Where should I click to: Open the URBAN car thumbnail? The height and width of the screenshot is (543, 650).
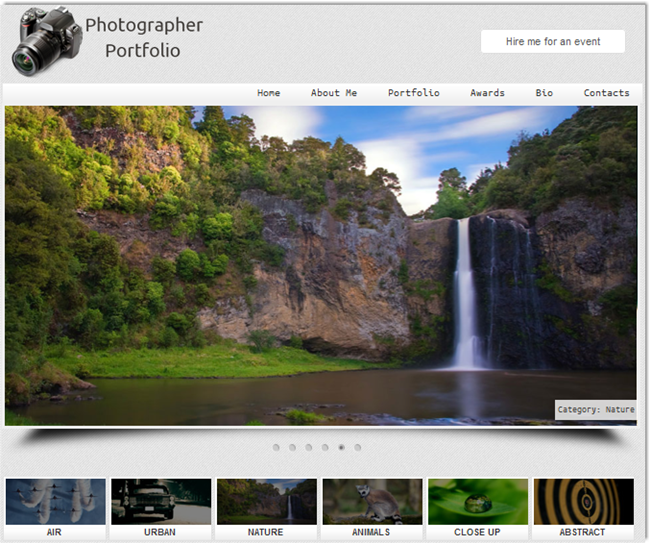coord(161,502)
